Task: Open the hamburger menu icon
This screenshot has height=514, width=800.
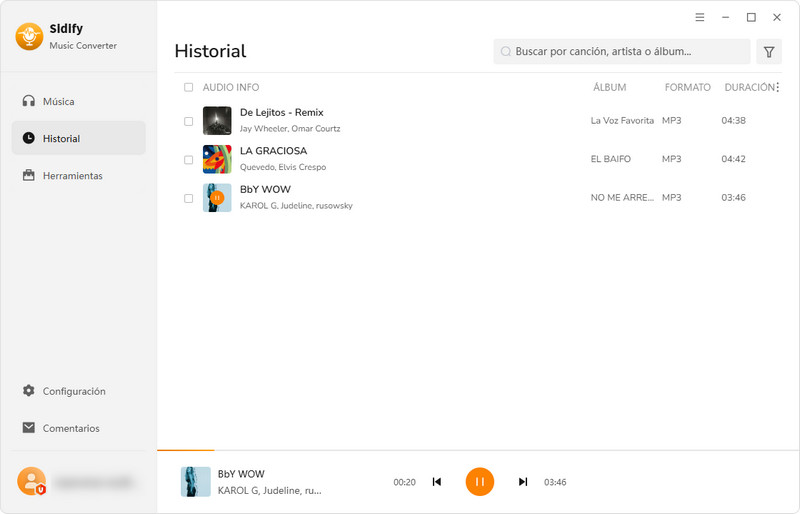Action: [699, 17]
